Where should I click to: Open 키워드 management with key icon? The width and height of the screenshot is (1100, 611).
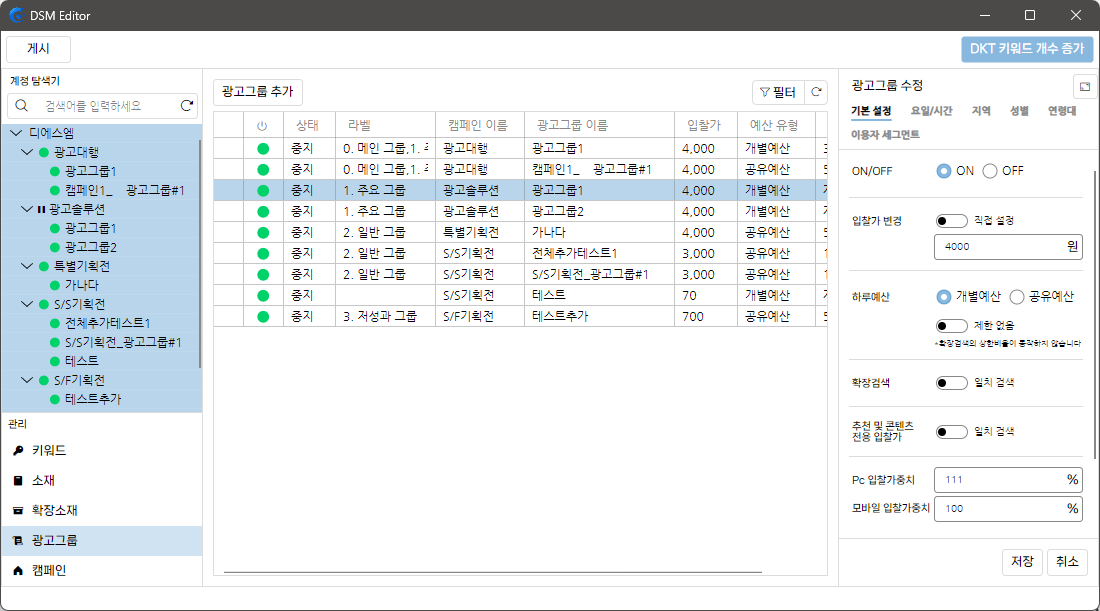click(50, 451)
